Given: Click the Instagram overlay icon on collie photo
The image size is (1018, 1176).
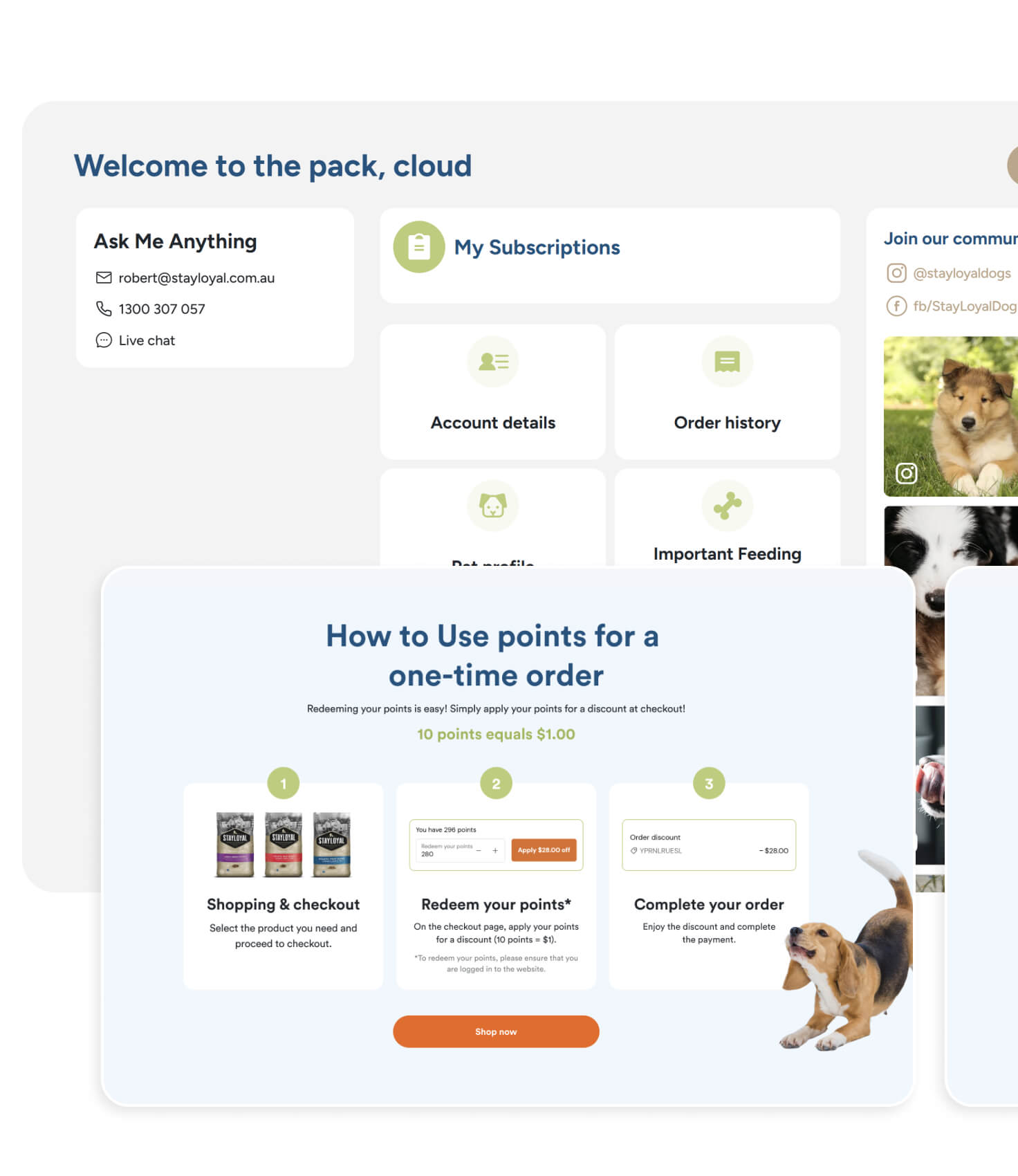Looking at the screenshot, I should (x=907, y=473).
